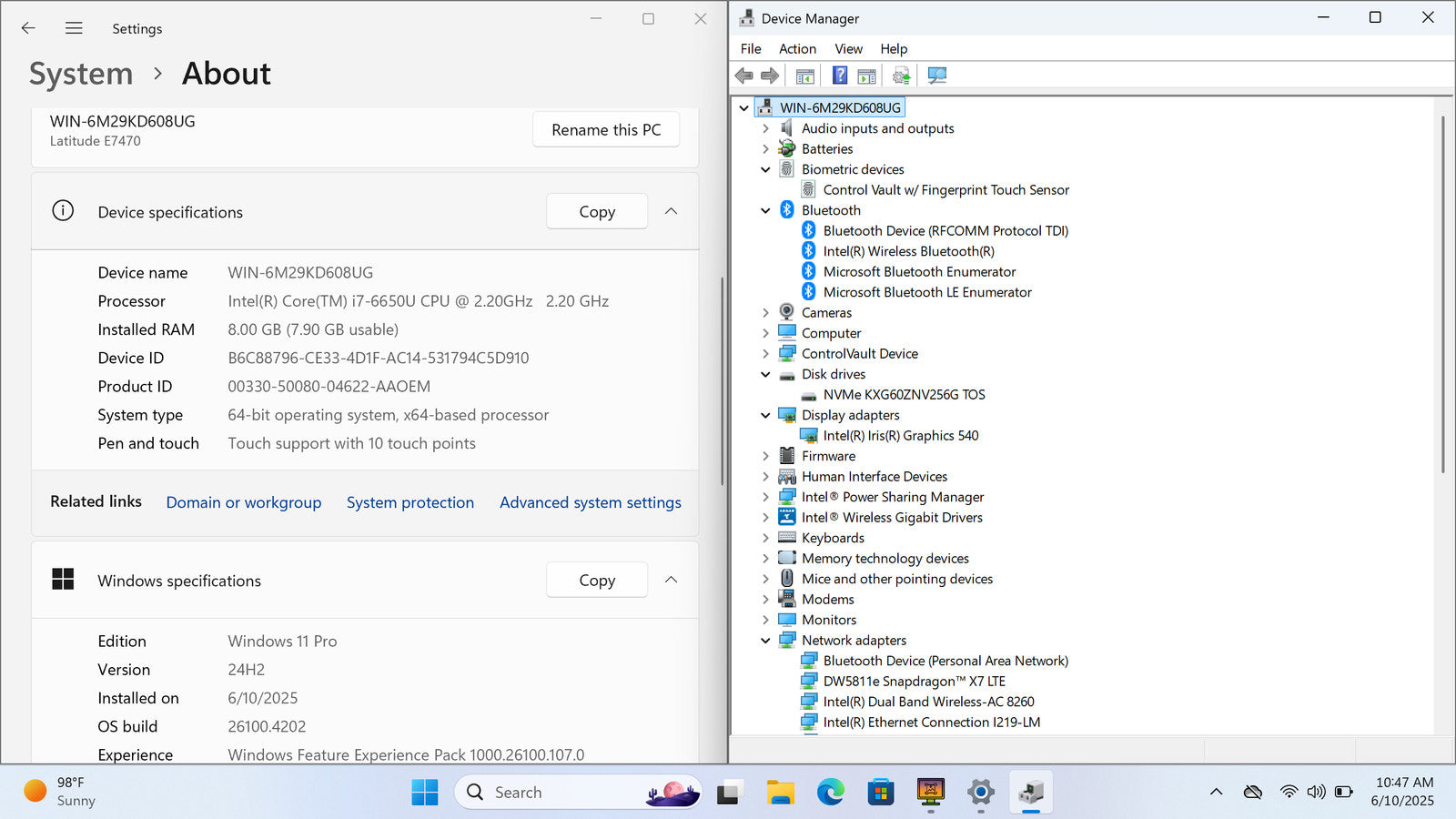
Task: Go back using Settings back arrow
Action: click(28, 28)
